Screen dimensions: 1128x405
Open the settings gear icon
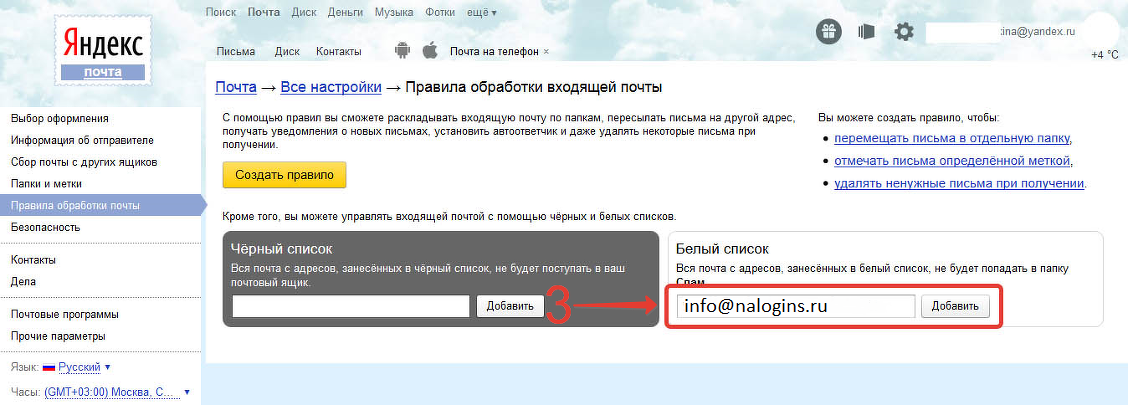click(x=904, y=32)
